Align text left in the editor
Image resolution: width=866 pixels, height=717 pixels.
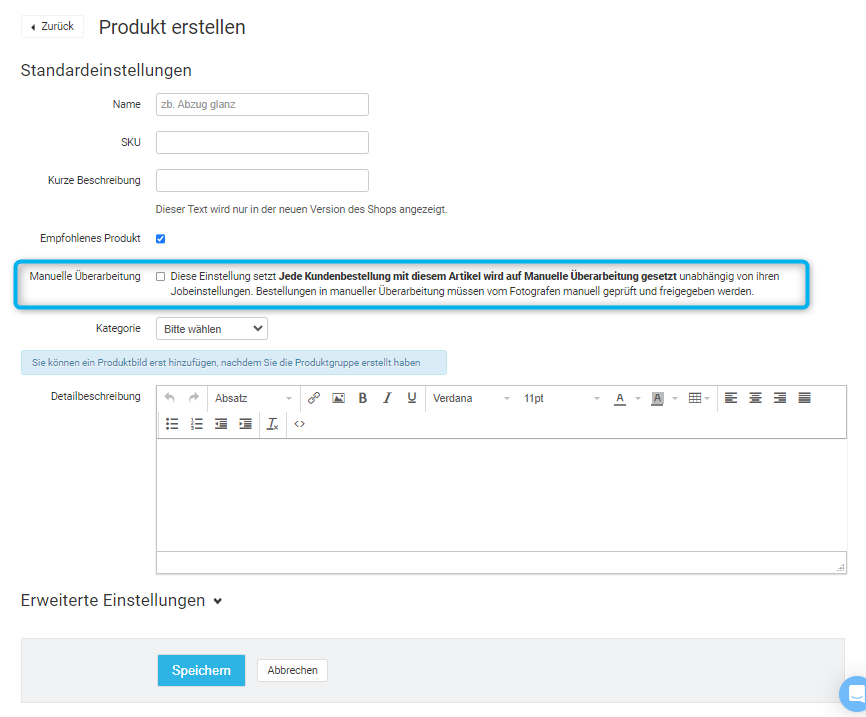coord(731,398)
